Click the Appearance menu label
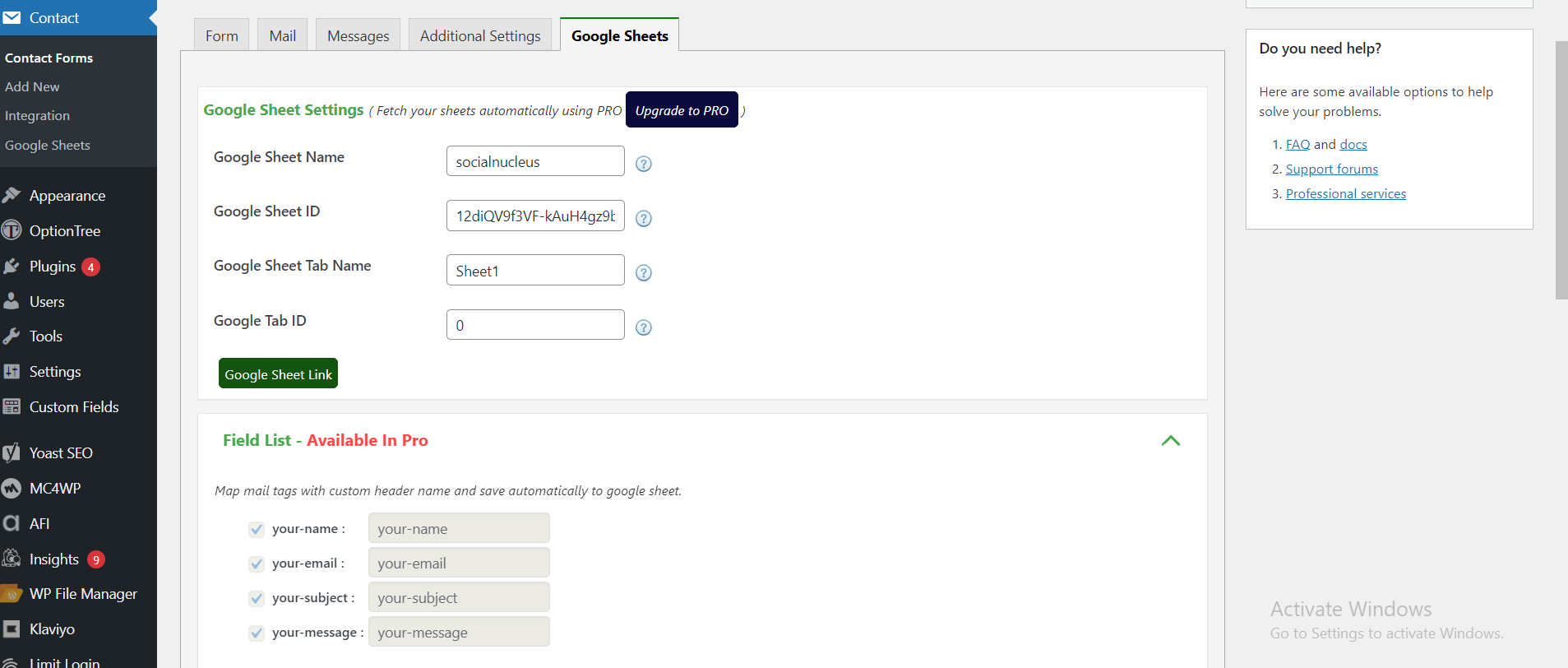The height and width of the screenshot is (668, 1568). click(67, 196)
